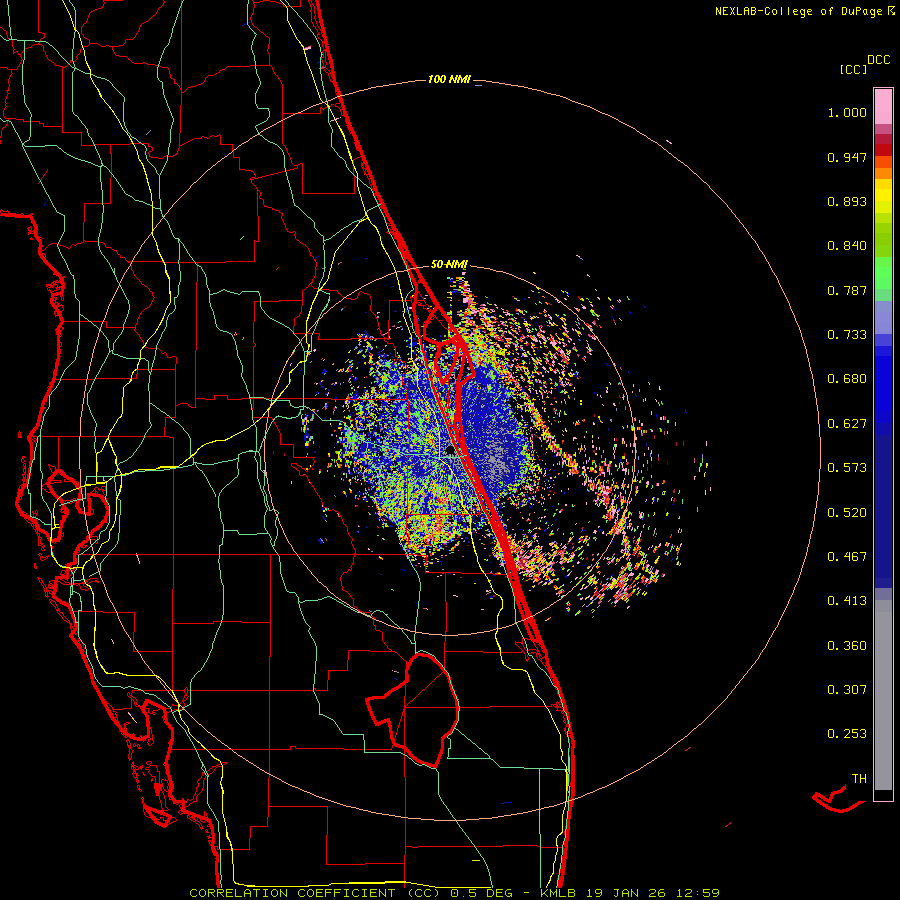The image size is (900, 900).
Task: Click the radar site marker at center of echoes
Action: tap(451, 451)
